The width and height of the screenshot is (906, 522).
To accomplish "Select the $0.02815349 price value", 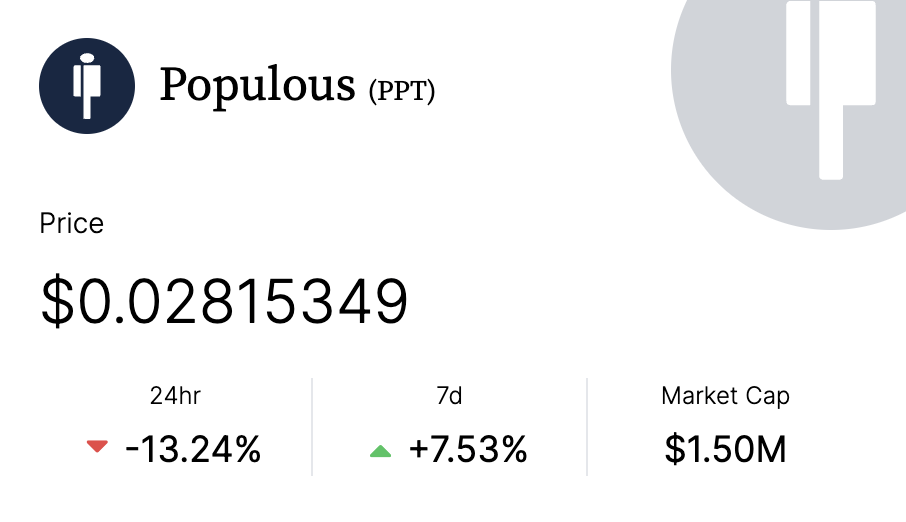I will tap(224, 301).
